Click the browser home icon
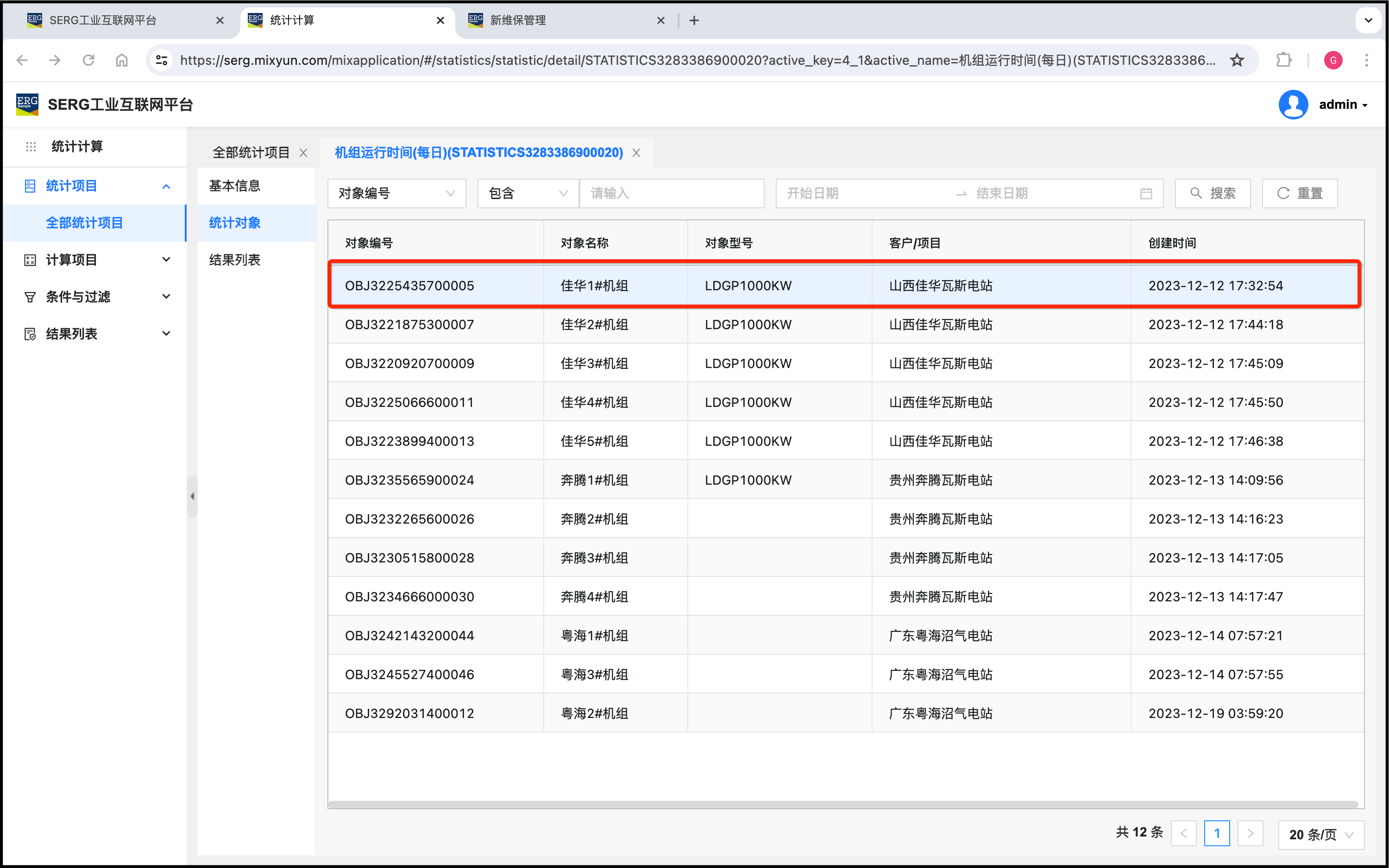This screenshot has height=868, width=1389. point(122,60)
